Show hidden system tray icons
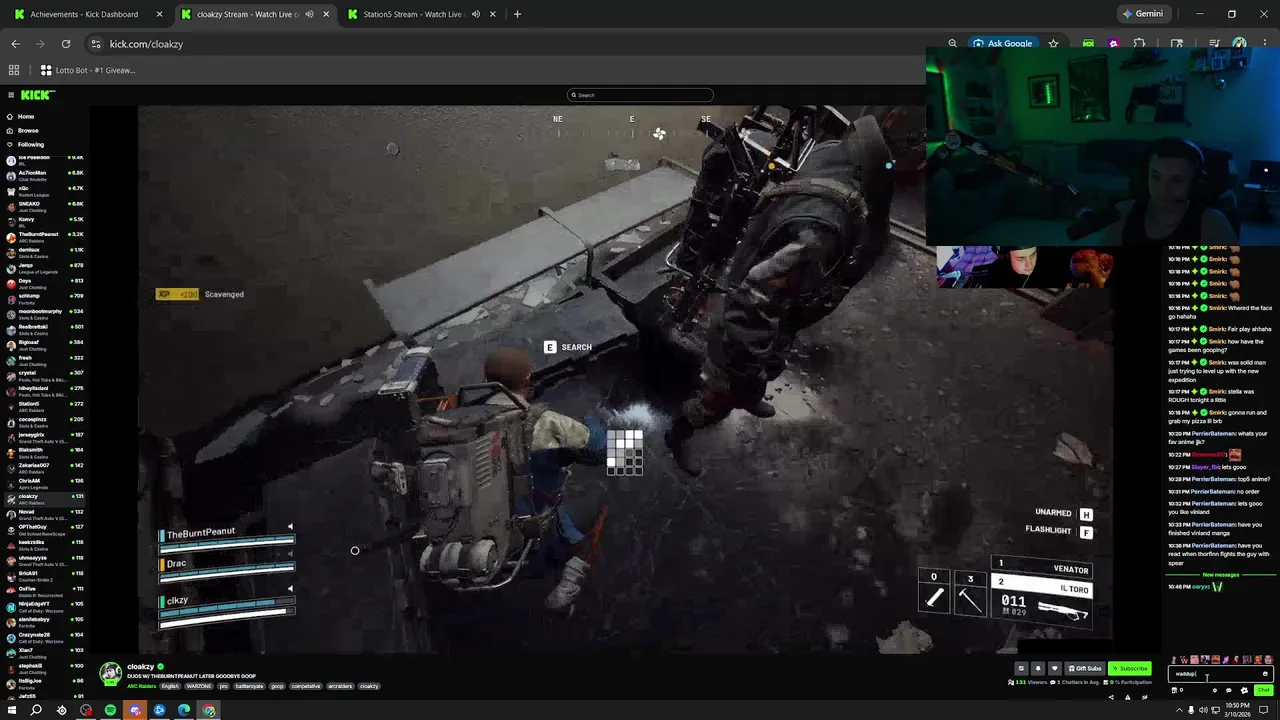The image size is (1280, 720). [x=1179, y=710]
